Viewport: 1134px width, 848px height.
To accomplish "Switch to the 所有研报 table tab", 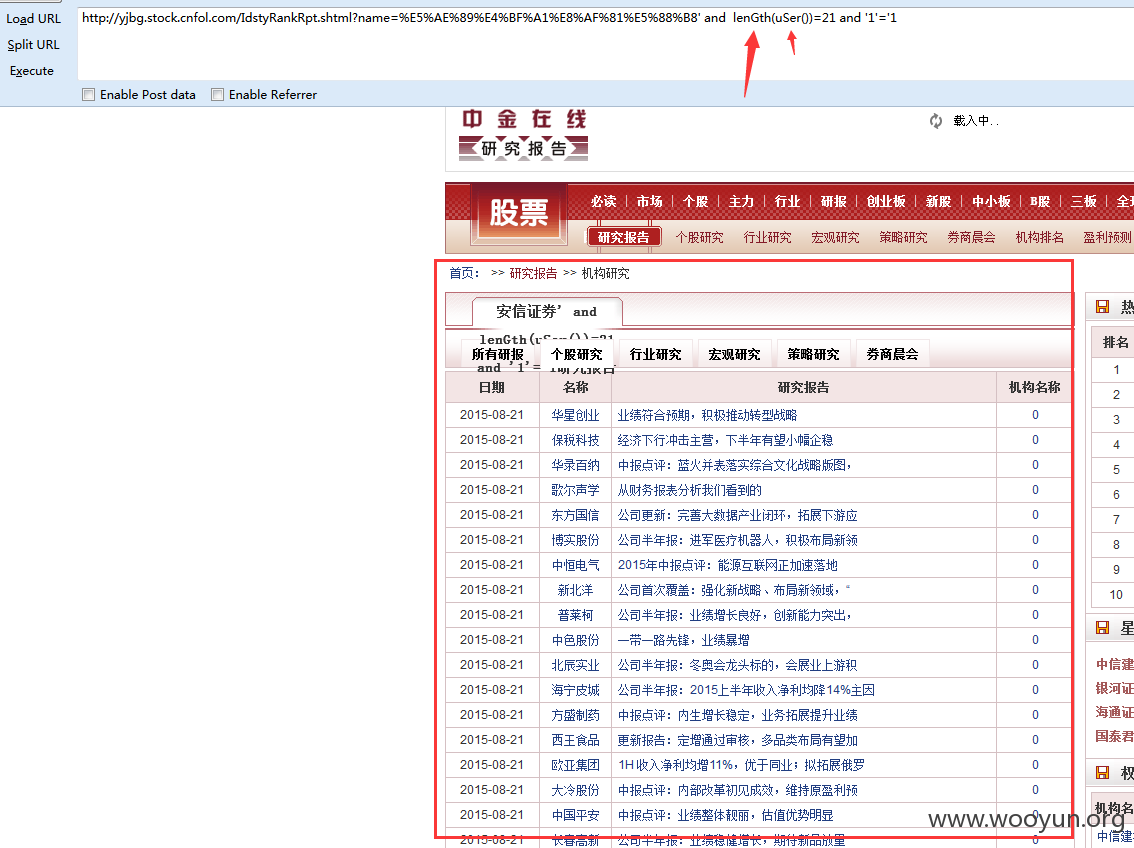I will pos(498,354).
